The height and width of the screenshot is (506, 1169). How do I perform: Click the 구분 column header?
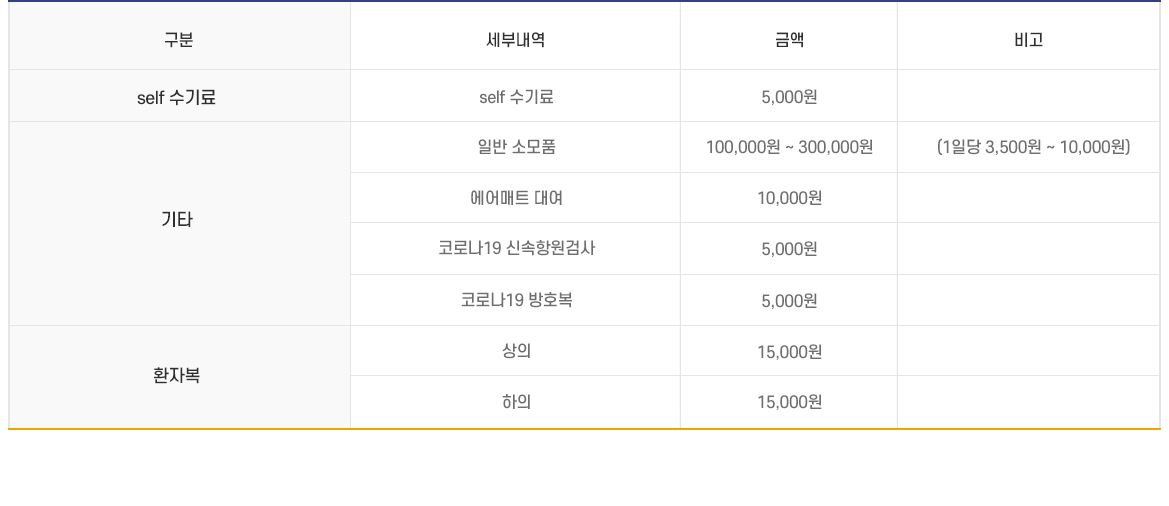pos(178,40)
